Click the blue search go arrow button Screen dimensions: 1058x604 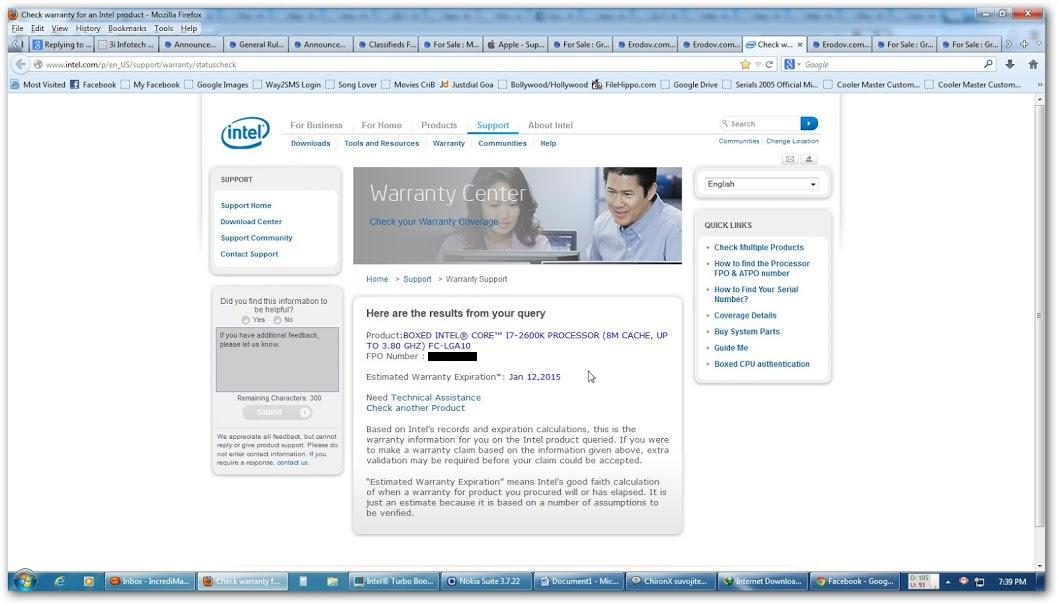[808, 123]
